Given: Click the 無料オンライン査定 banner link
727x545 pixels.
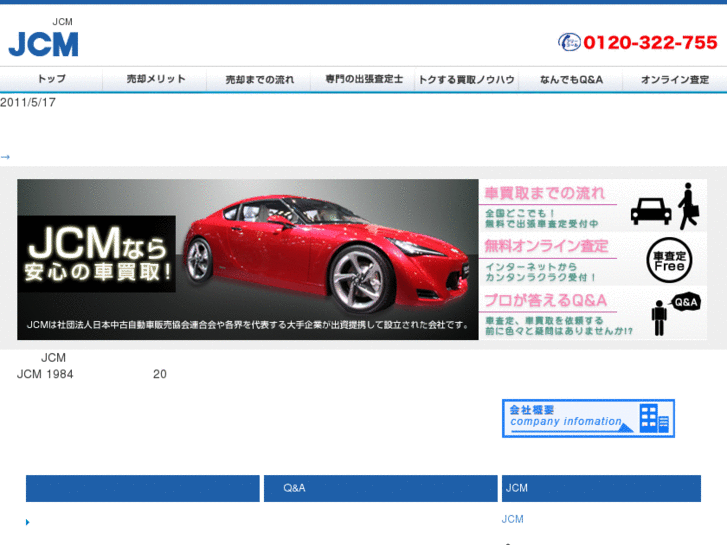Looking at the screenshot, I should click(x=593, y=259).
